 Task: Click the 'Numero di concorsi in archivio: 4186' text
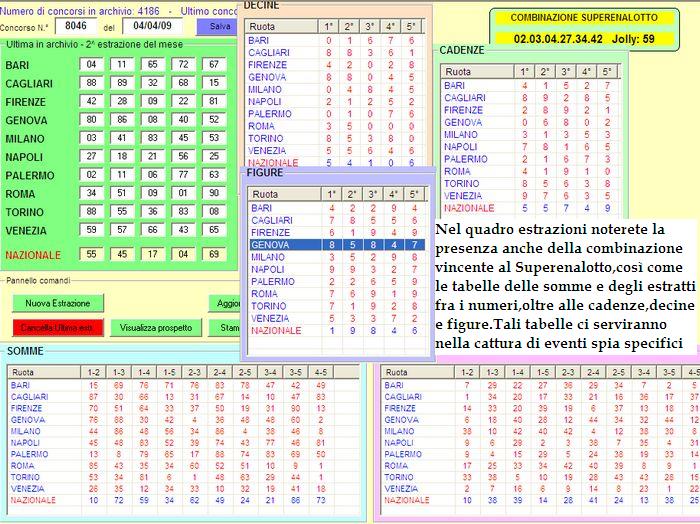(80, 11)
